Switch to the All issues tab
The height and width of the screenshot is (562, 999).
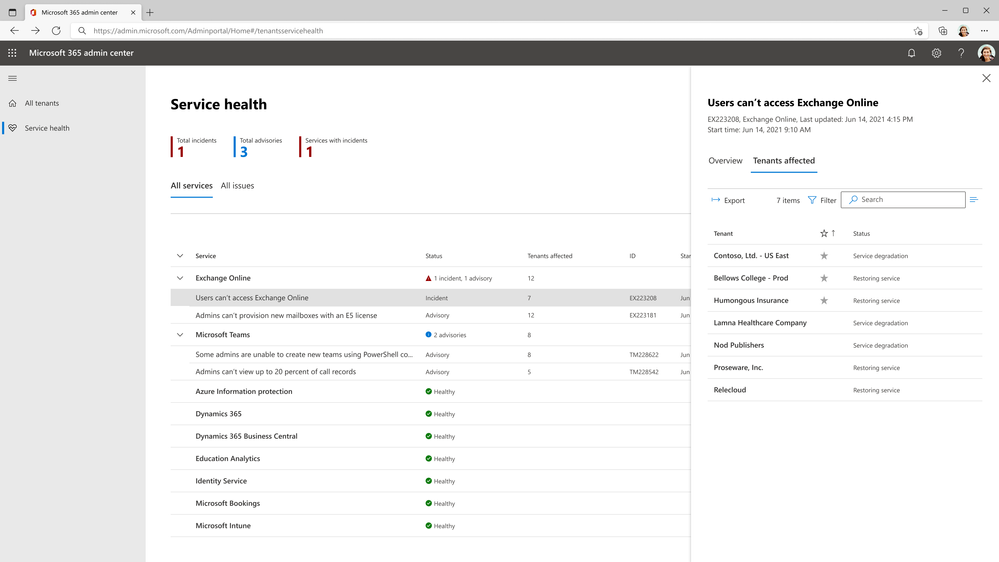click(x=237, y=185)
